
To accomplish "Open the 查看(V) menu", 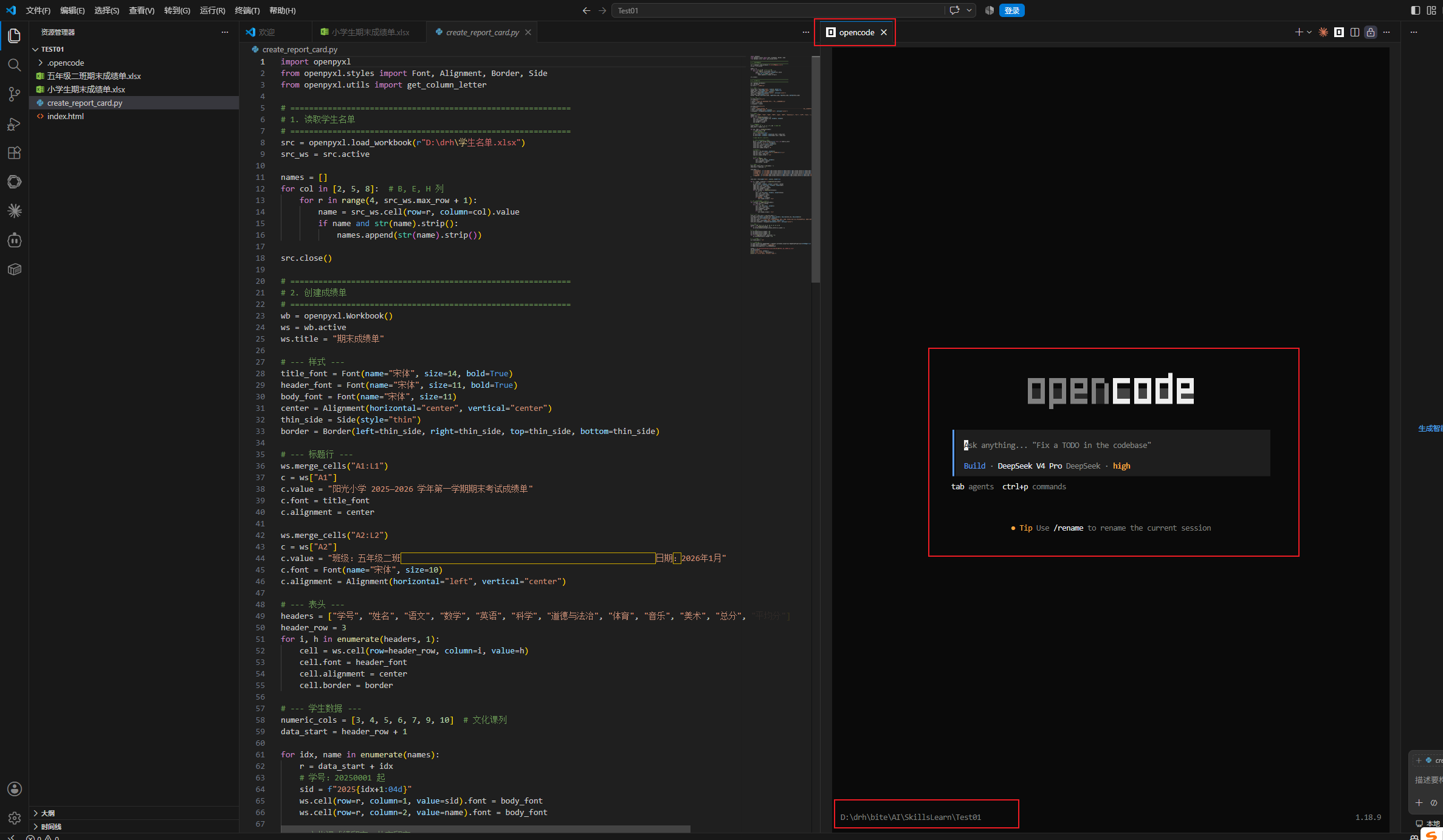I will click(x=141, y=10).
